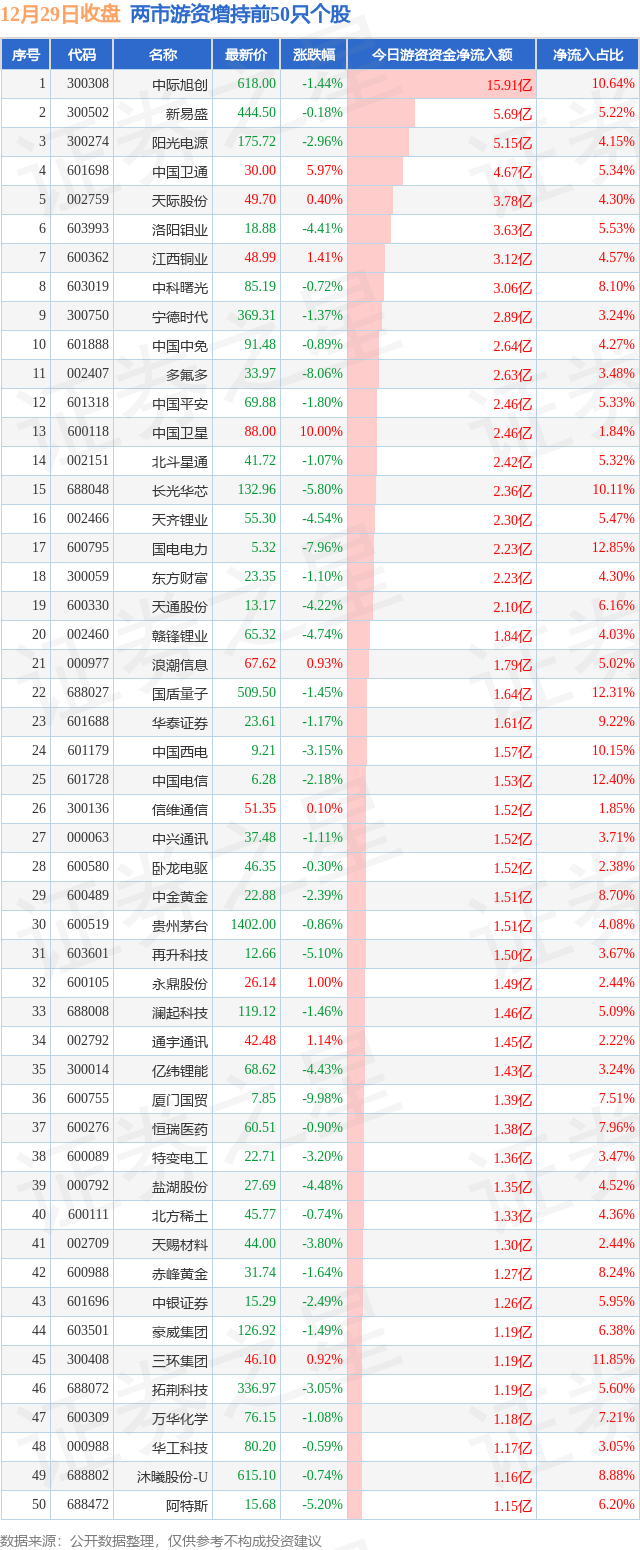
Task: Click the -8.06% change of 多氟多
Action: tap(323, 374)
